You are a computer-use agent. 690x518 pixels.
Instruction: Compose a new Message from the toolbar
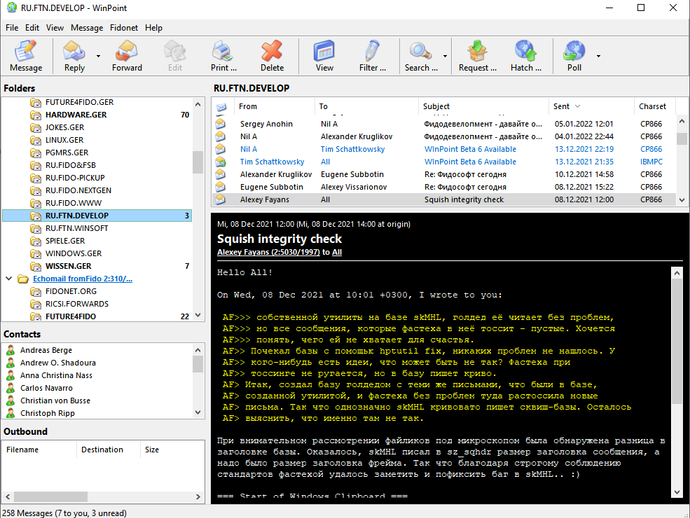pos(26,56)
